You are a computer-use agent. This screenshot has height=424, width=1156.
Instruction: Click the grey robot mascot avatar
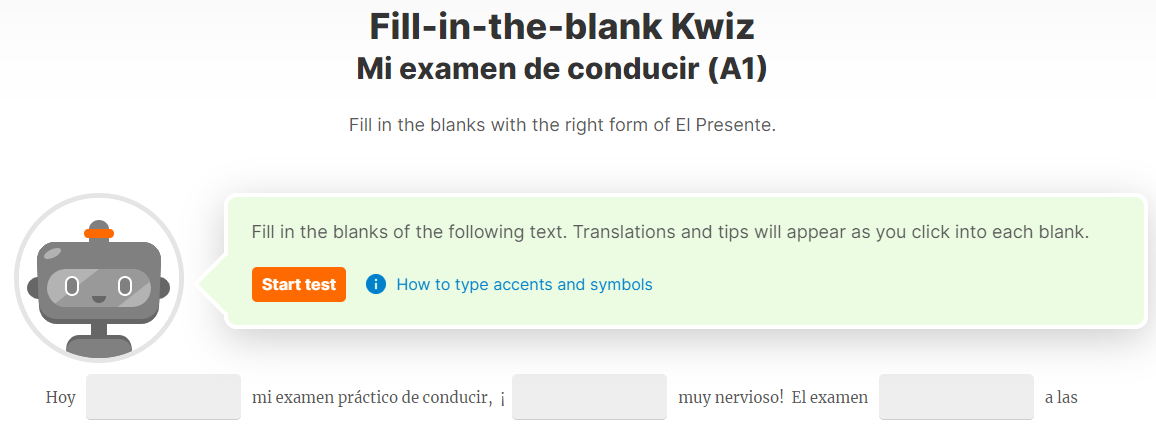click(x=99, y=278)
